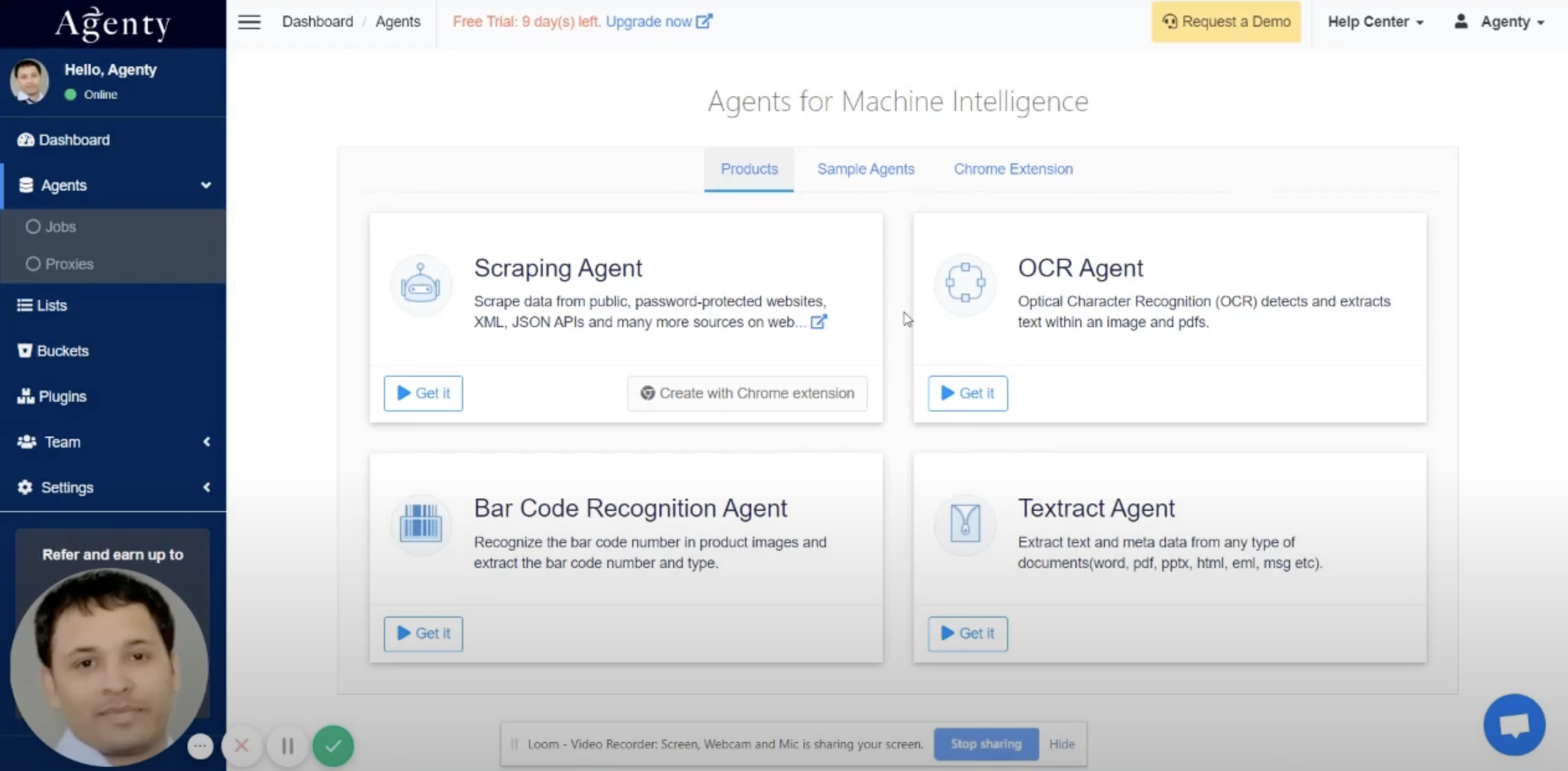1568x771 pixels.
Task: Cancel Loom recording with X button
Action: tap(241, 745)
